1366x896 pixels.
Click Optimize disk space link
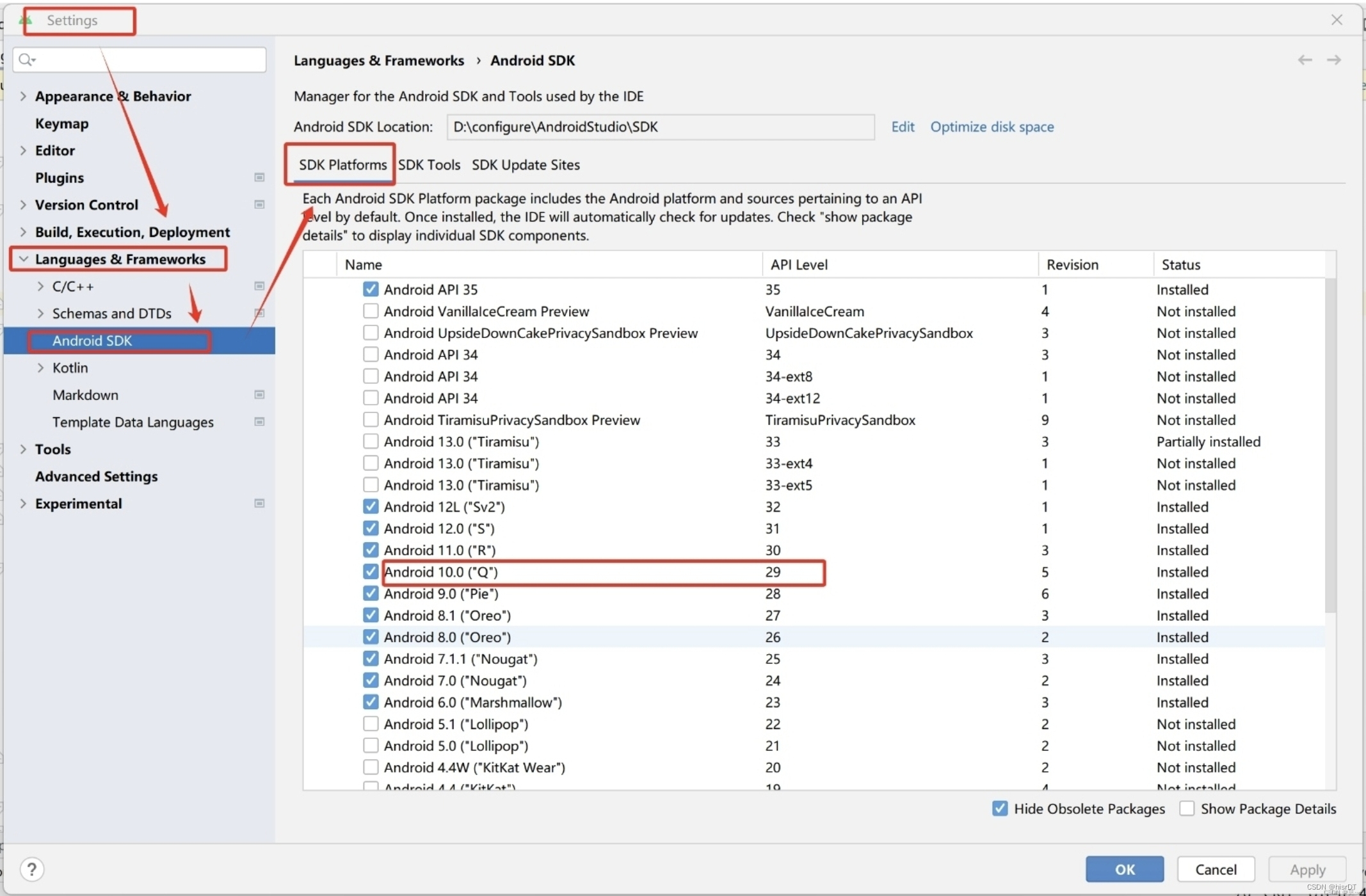click(x=992, y=127)
